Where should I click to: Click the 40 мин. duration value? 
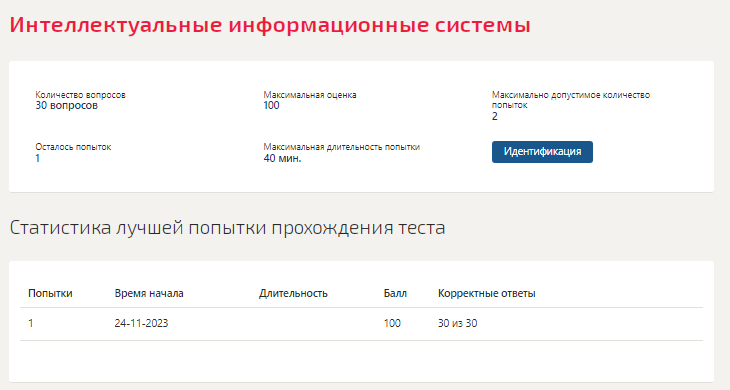pos(282,158)
